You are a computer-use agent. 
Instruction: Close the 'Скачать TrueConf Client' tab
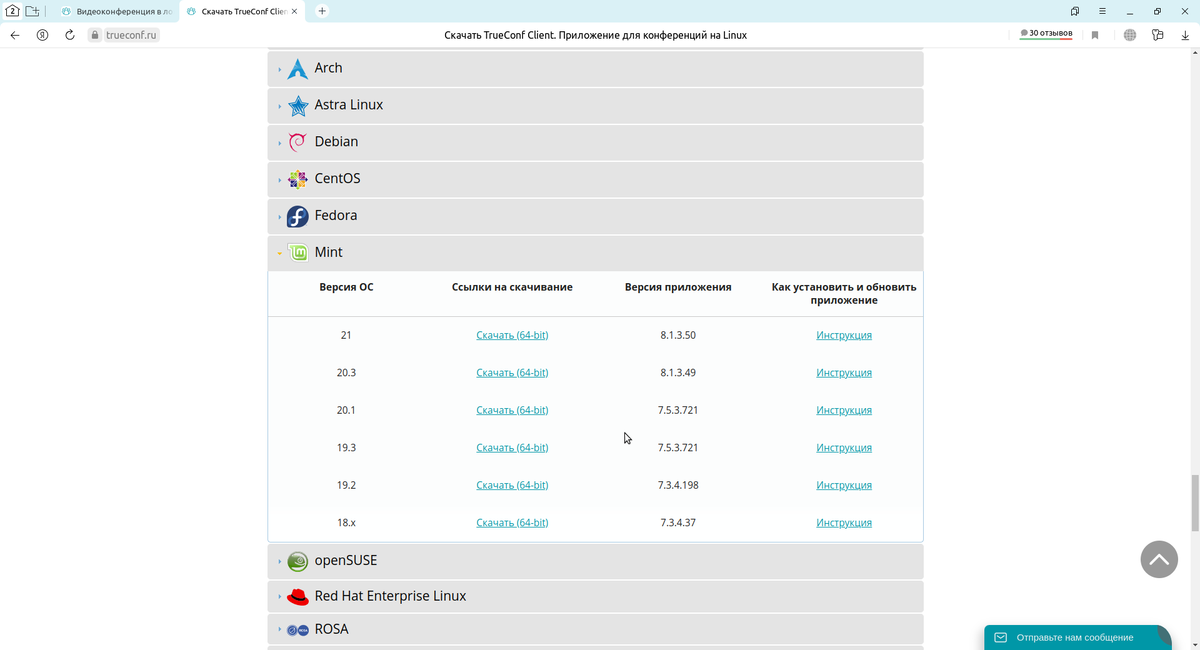pos(294,11)
